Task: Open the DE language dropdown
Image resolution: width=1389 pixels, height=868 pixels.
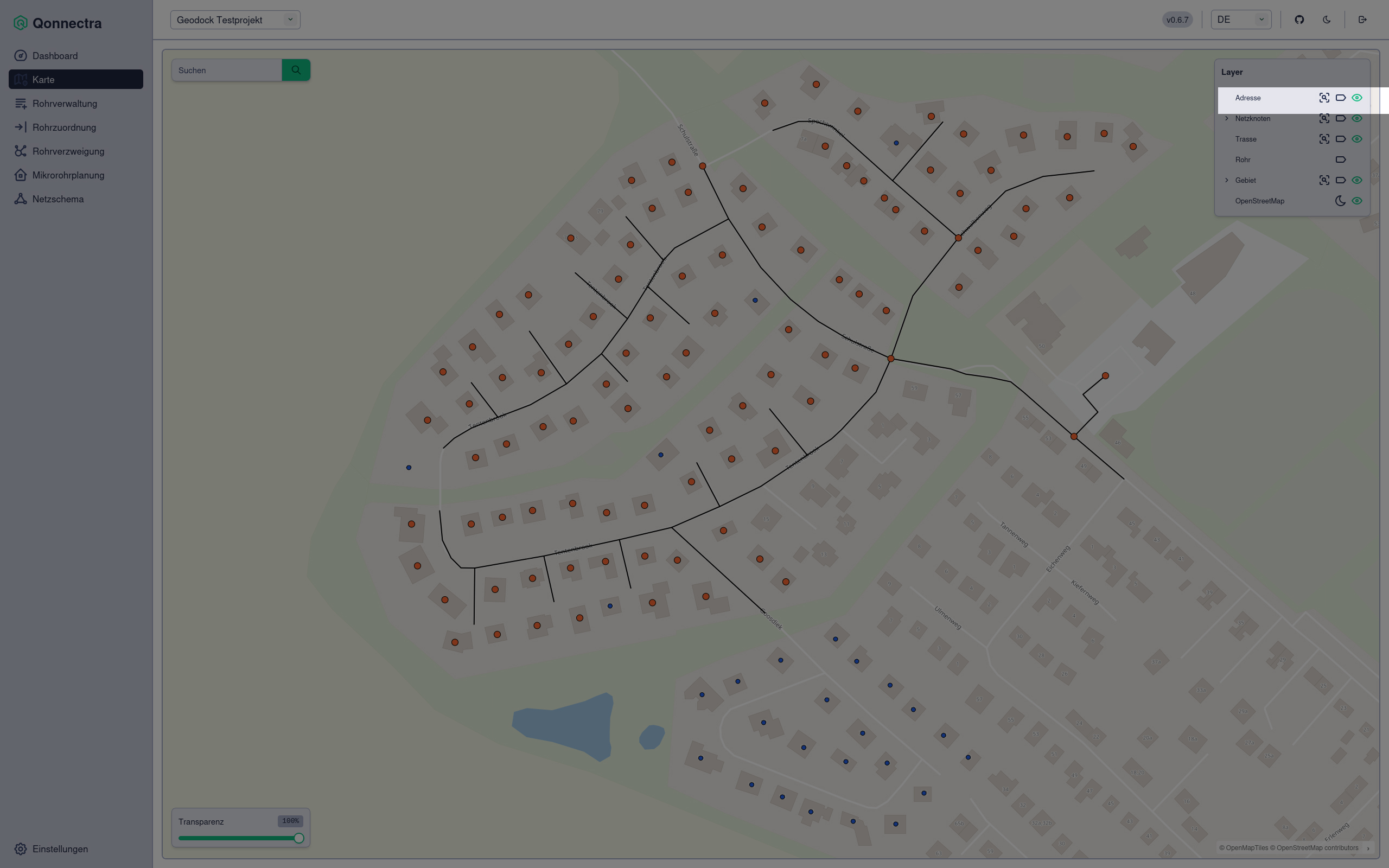Action: pyautogui.click(x=1240, y=20)
